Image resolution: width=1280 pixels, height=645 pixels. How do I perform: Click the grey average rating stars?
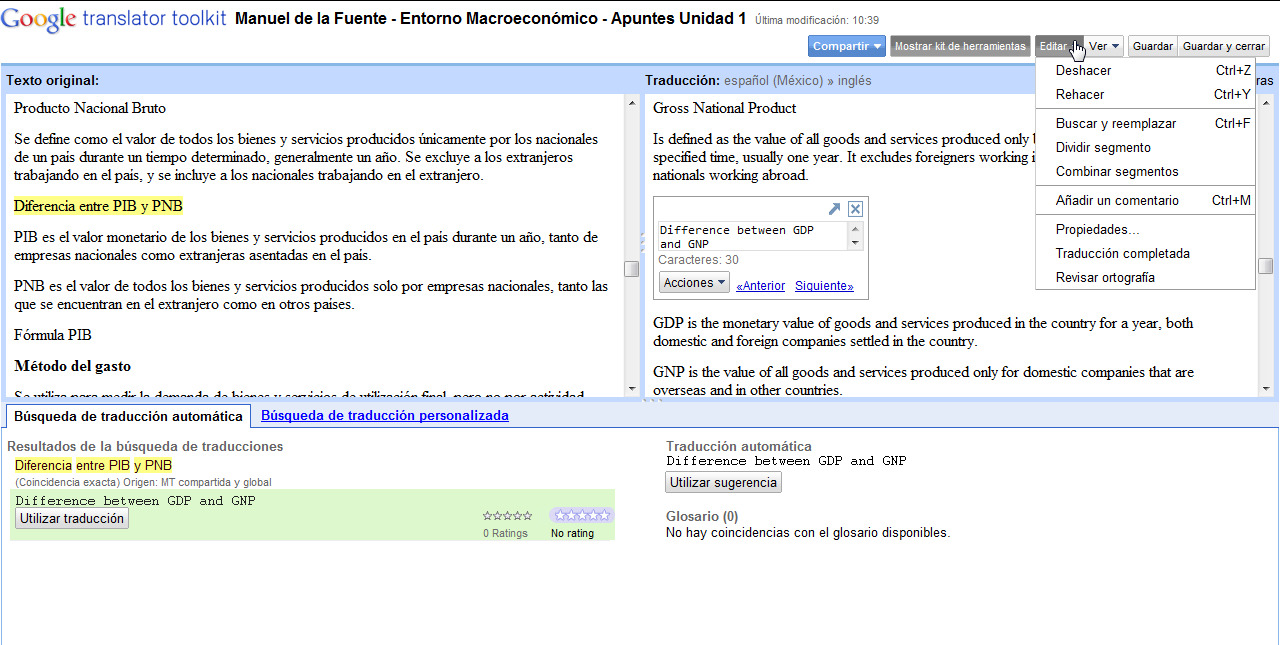[507, 516]
